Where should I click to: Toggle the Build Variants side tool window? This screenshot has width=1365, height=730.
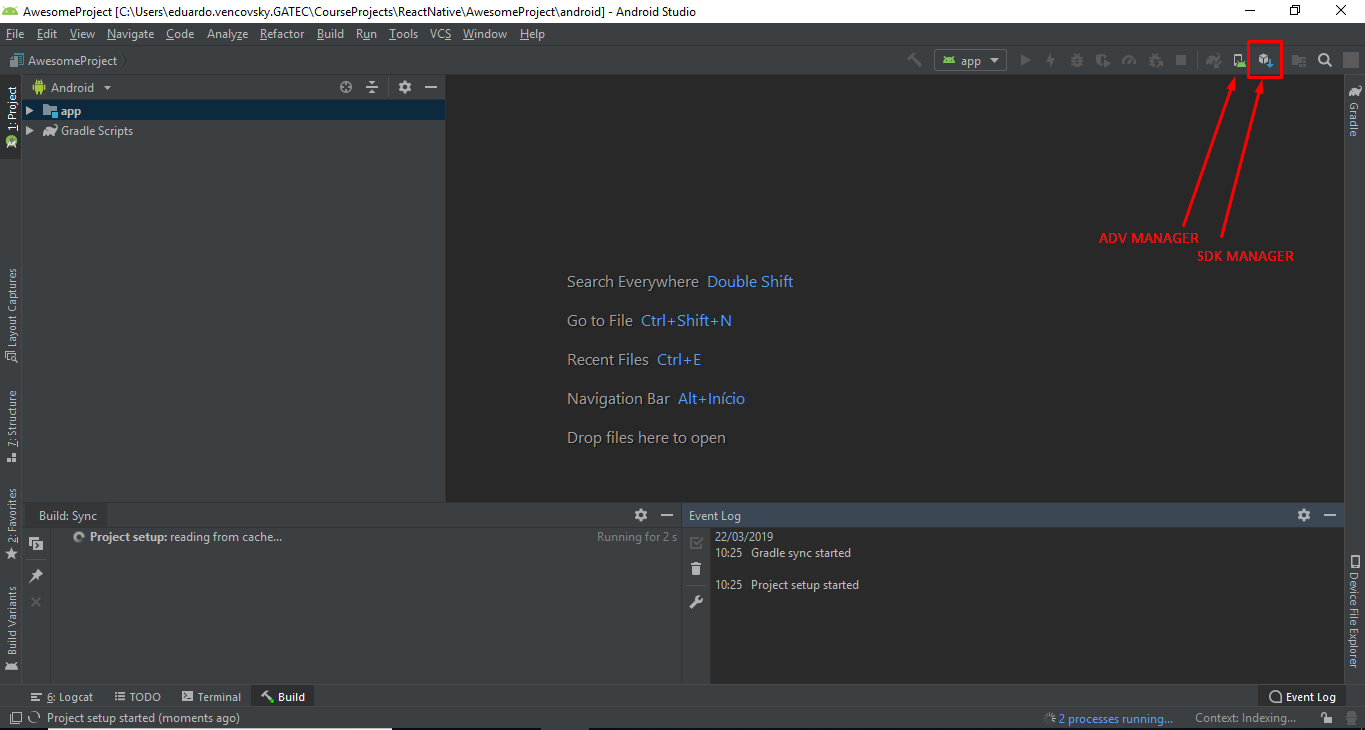tap(11, 628)
